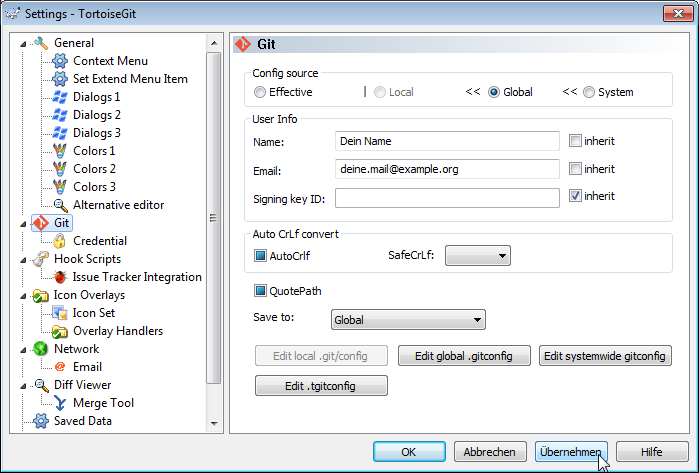Click Edit global .gitconfig button
Image resolution: width=699 pixels, height=473 pixels.
tap(463, 355)
